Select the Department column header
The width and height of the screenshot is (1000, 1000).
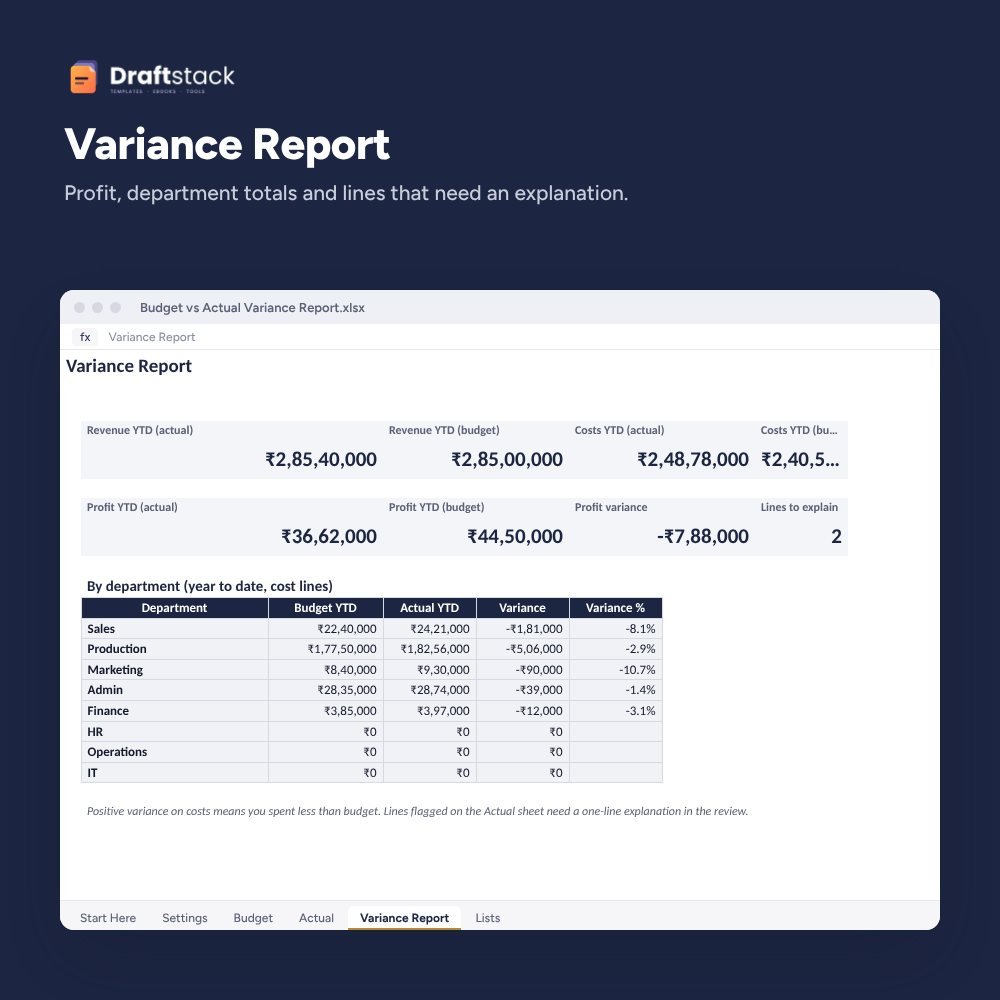coord(175,608)
